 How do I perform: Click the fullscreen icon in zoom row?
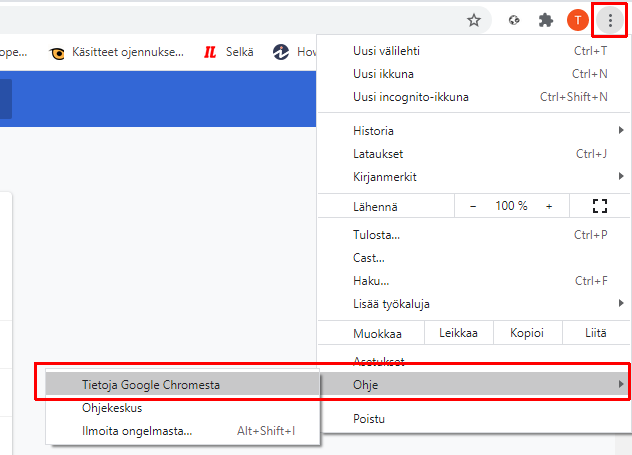click(600, 206)
